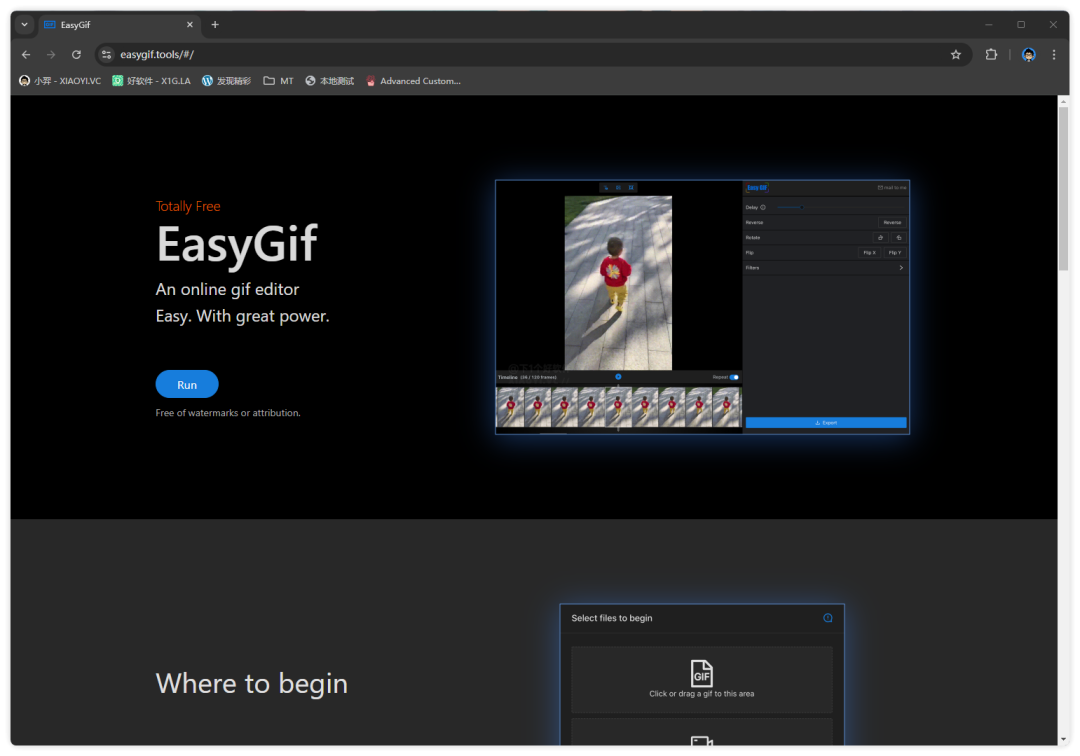Click the mail to me envelope icon
The image size is (1080, 756).
coord(880,187)
